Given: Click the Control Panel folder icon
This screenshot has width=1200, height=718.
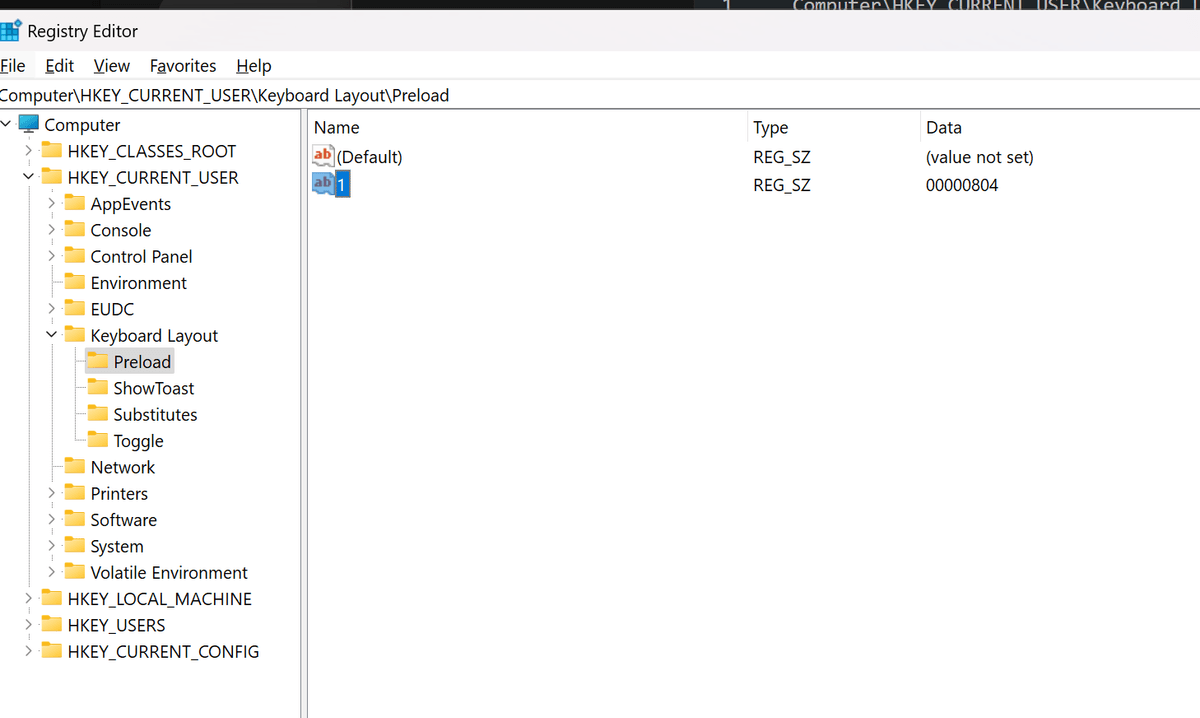Looking at the screenshot, I should pyautogui.click(x=75, y=256).
